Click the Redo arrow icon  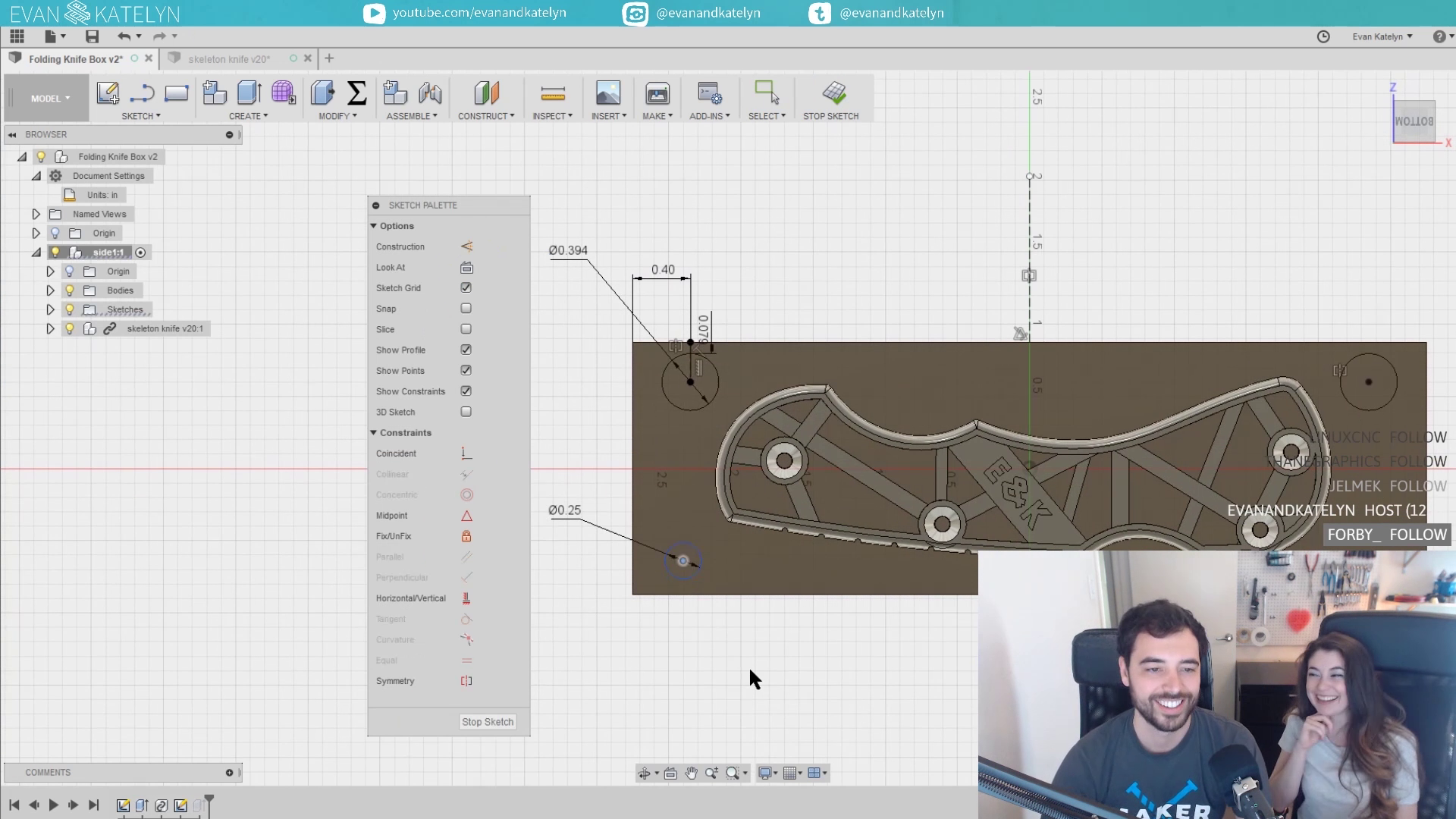pos(159,36)
